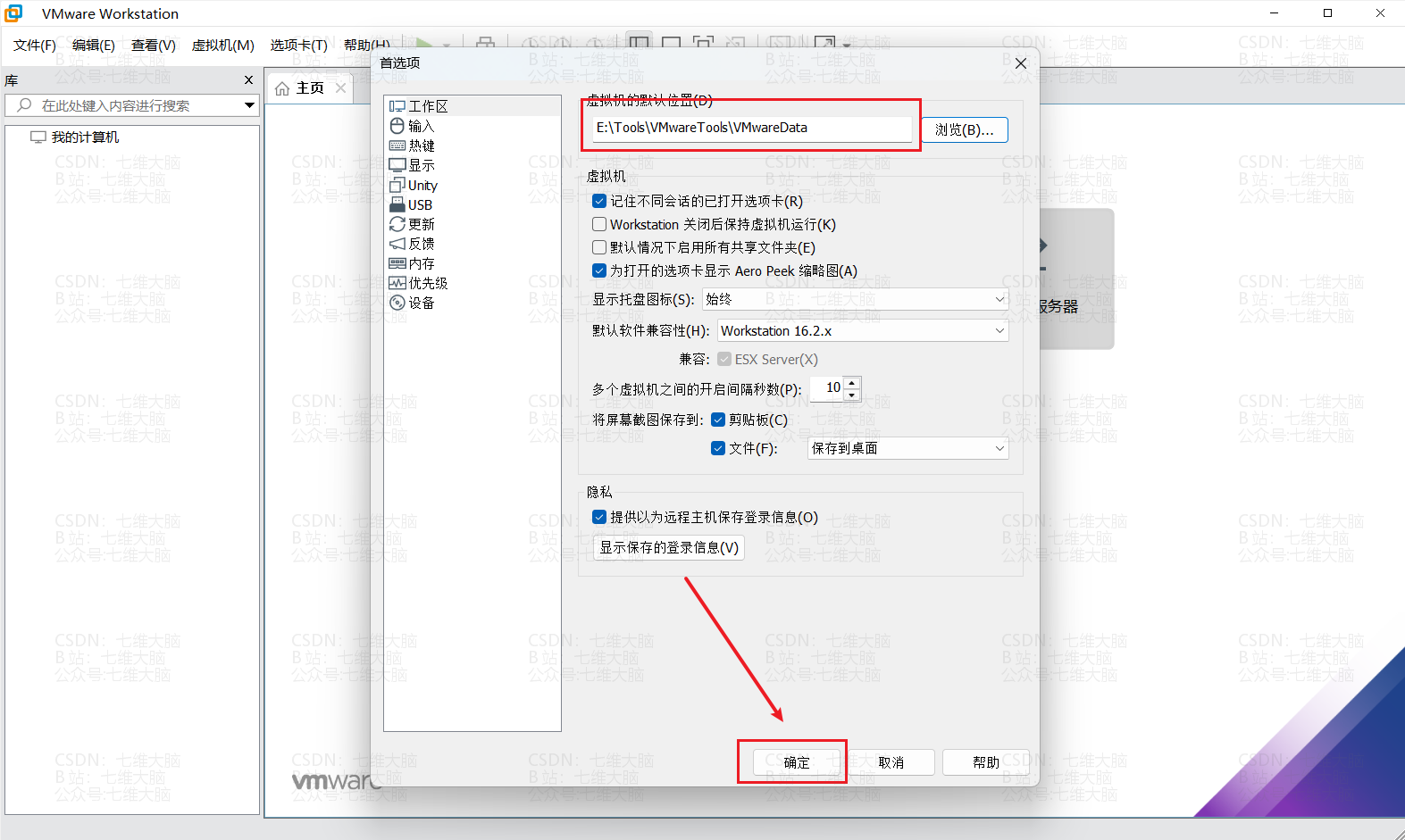Enable 默认情况下启用所有共享文件夹 checkbox
Viewport: 1405px width, 840px height.
click(x=599, y=247)
